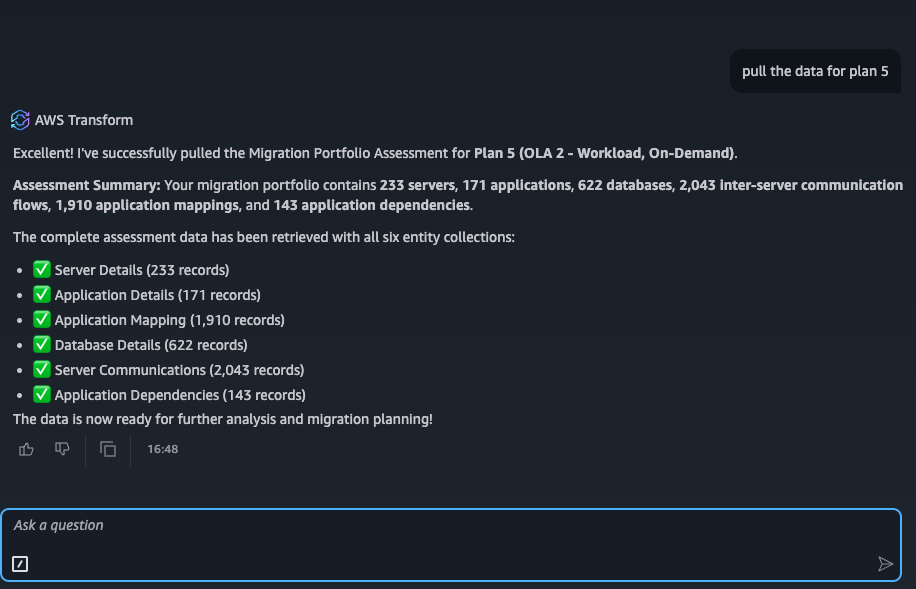
Task: Click the green check next to Server Communications
Action: pos(41,369)
